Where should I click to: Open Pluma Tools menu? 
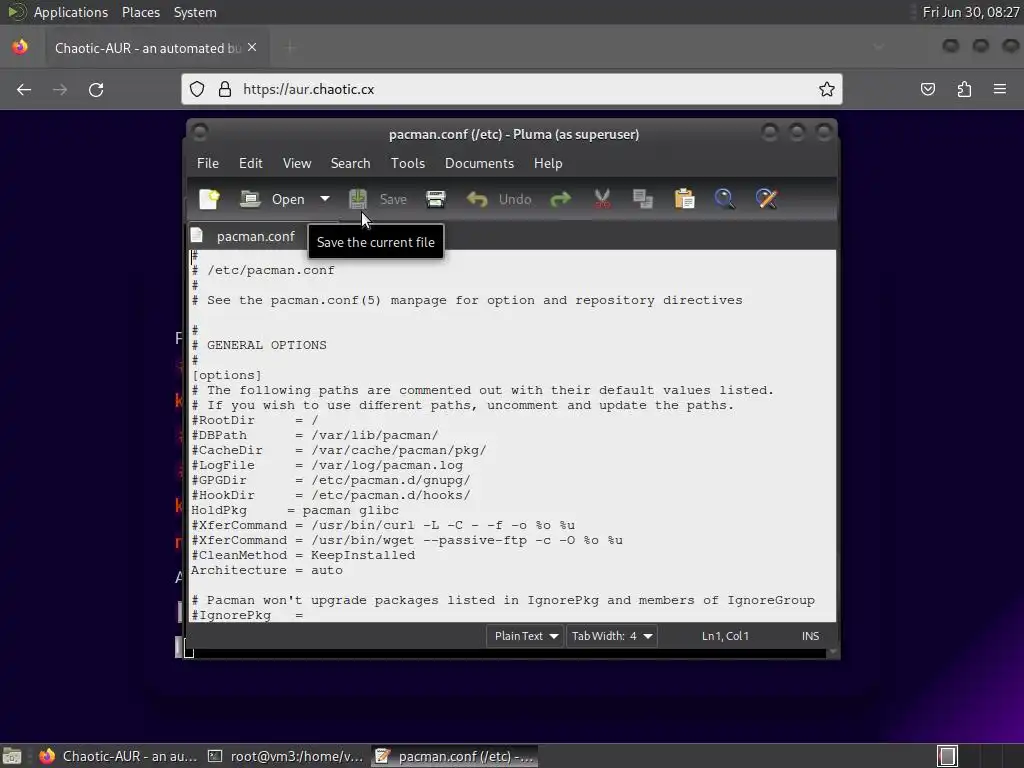pos(408,163)
